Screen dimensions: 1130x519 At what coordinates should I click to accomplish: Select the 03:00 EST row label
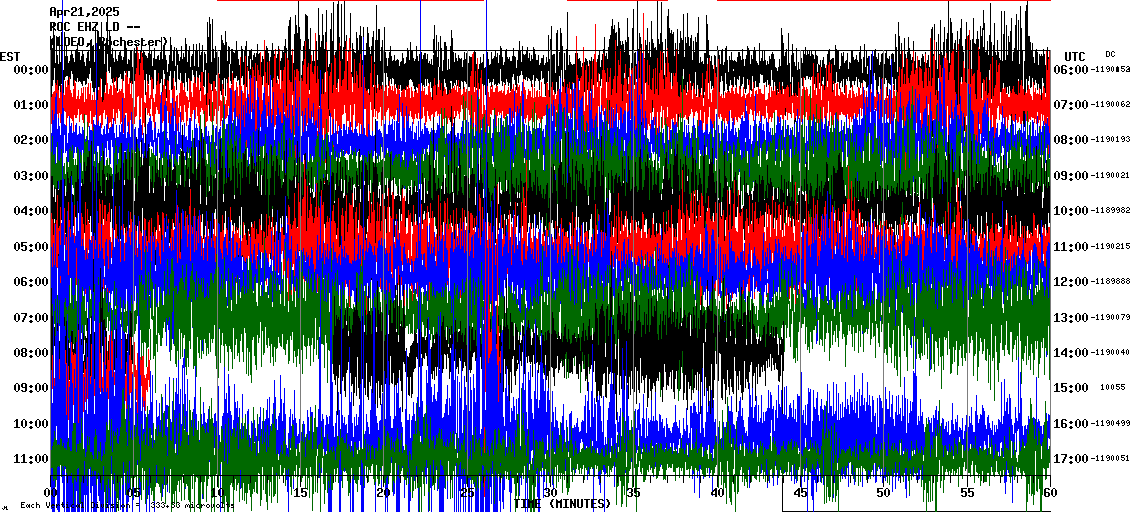tap(32, 176)
